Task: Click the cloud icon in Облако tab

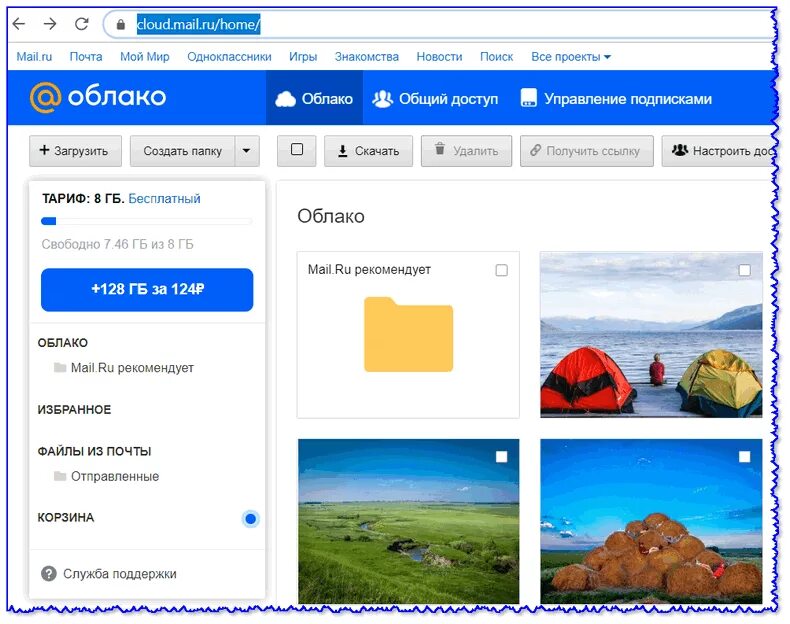Action: [285, 99]
